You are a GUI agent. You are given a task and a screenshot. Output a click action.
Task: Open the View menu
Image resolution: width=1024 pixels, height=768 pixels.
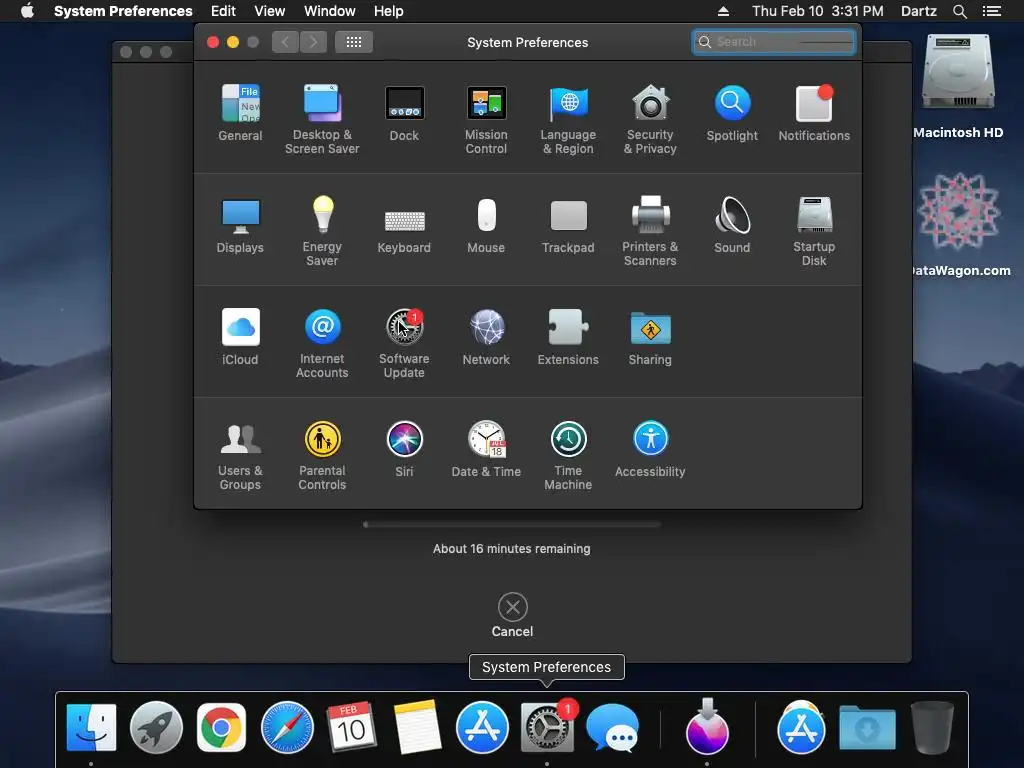click(x=270, y=11)
